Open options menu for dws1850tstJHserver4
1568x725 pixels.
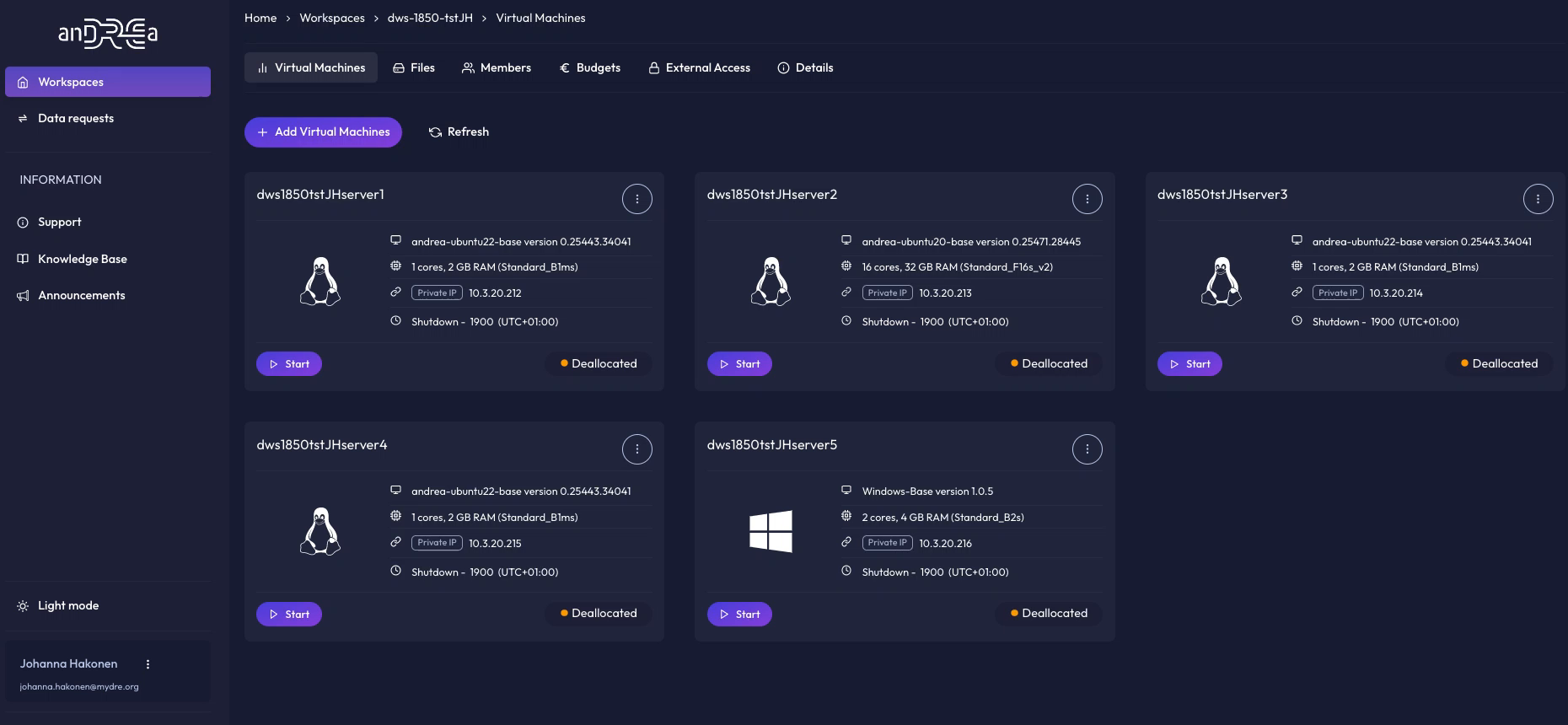pyautogui.click(x=636, y=449)
